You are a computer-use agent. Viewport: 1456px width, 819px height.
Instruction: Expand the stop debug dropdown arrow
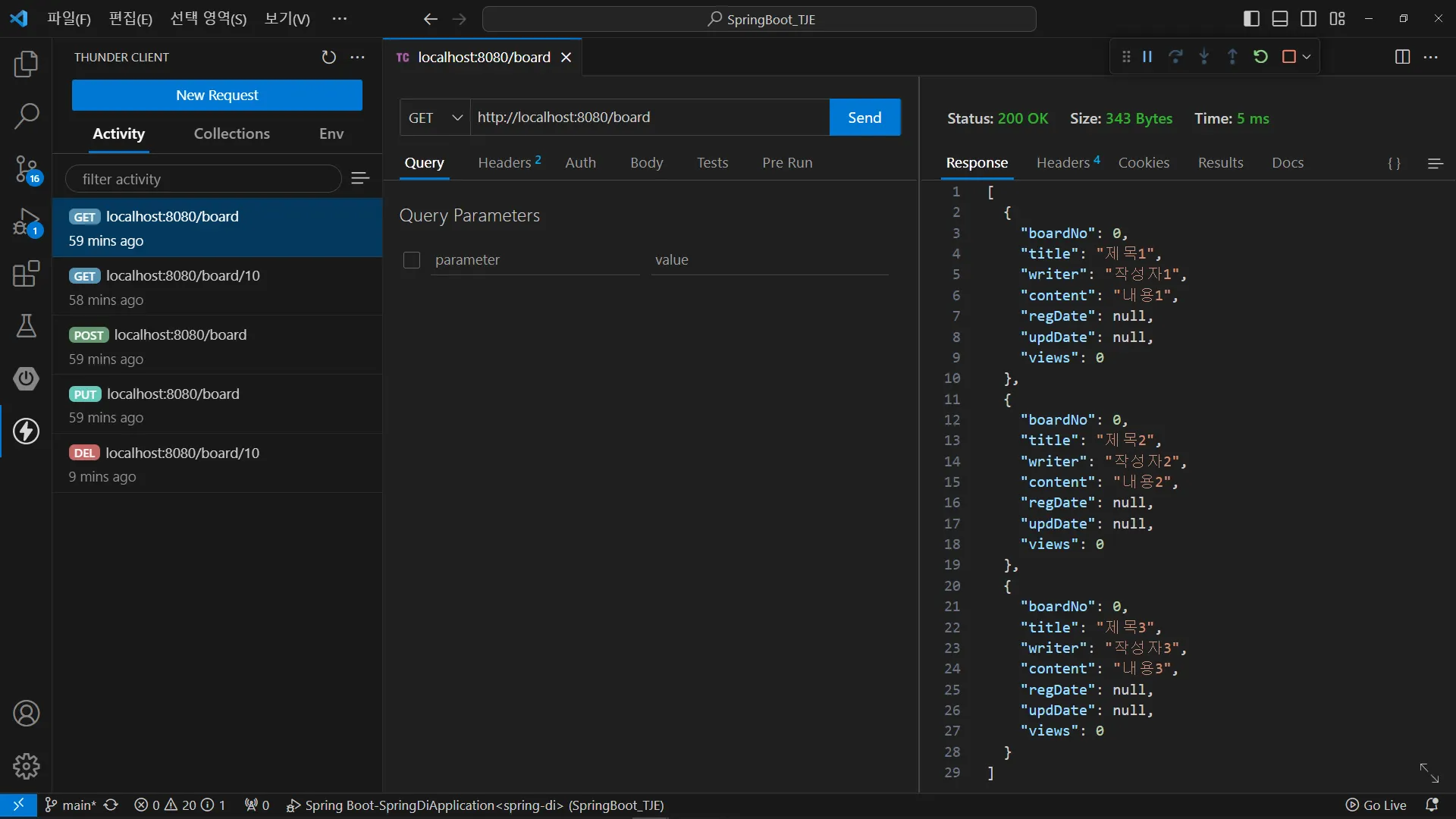pyautogui.click(x=1307, y=57)
